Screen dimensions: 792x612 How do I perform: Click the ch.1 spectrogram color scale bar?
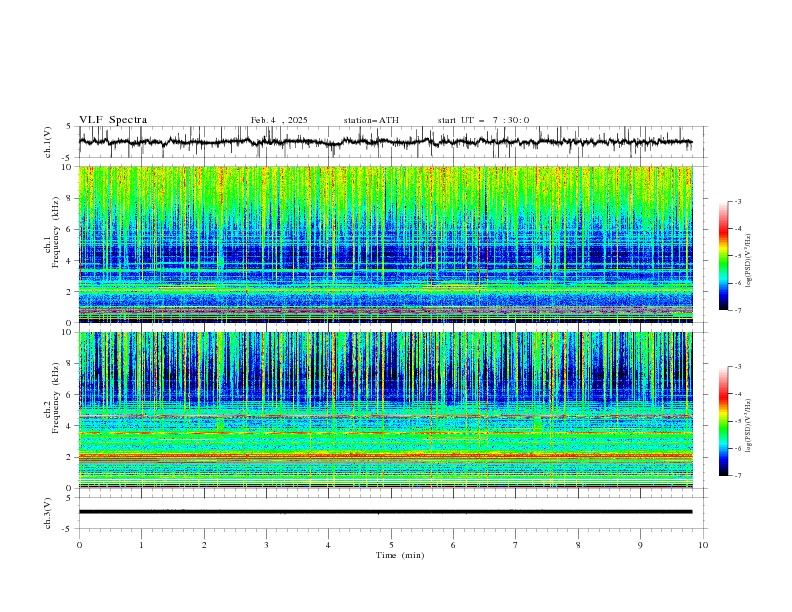click(723, 256)
